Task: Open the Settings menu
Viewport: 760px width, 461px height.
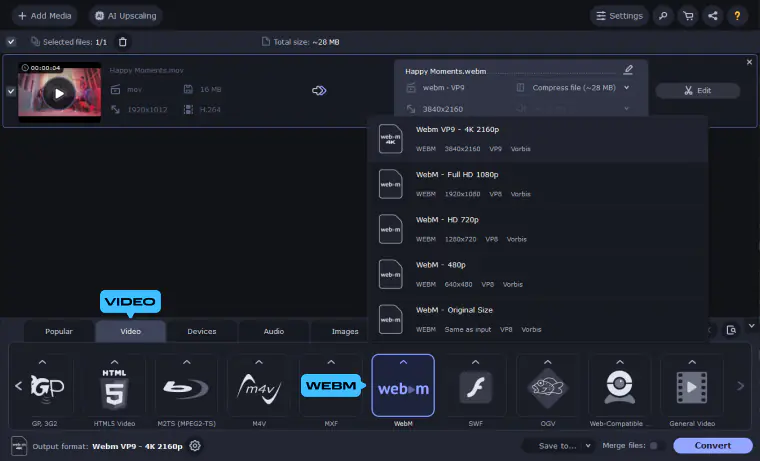Action: [619, 16]
